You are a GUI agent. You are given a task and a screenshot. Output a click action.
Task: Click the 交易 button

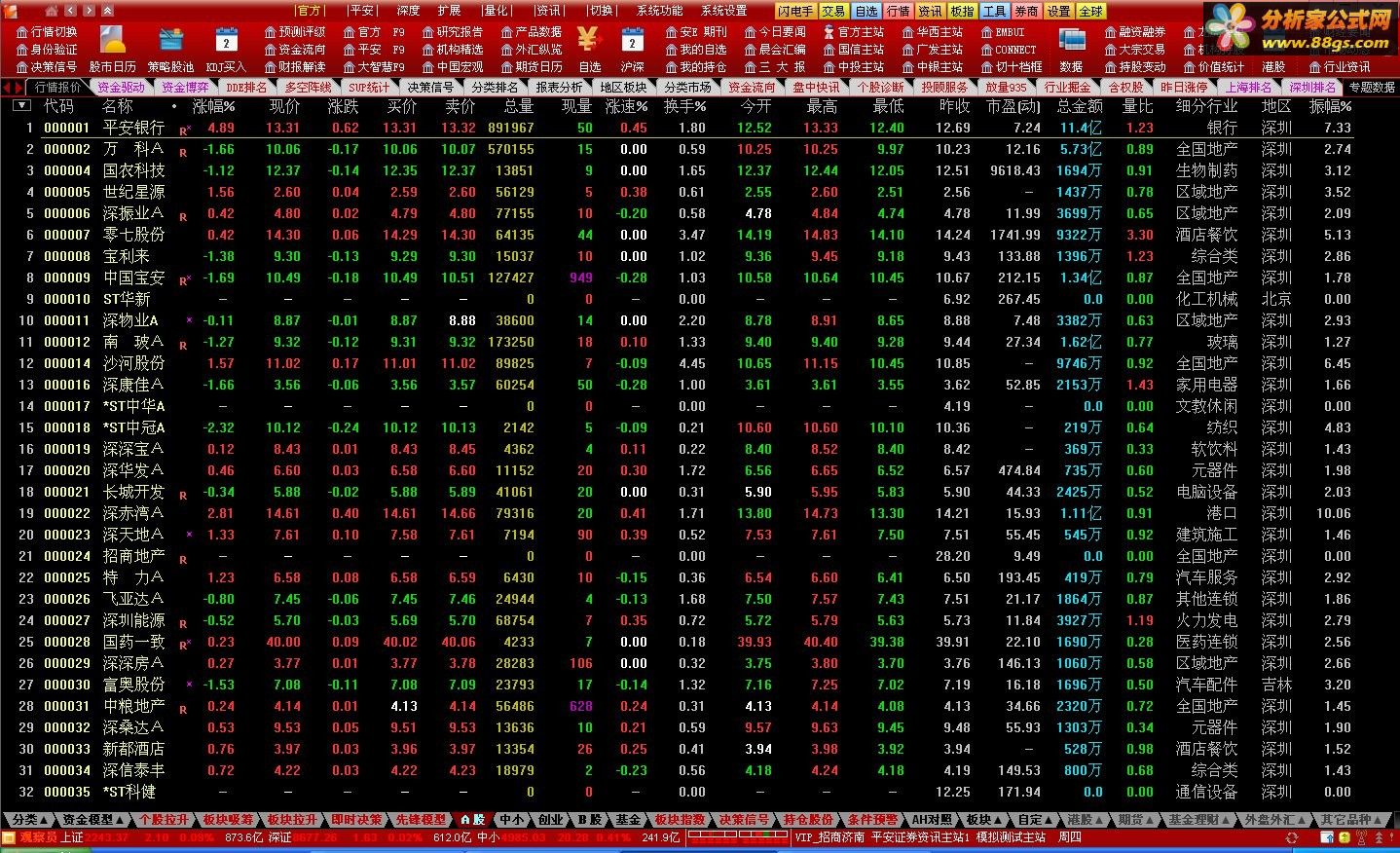(833, 12)
